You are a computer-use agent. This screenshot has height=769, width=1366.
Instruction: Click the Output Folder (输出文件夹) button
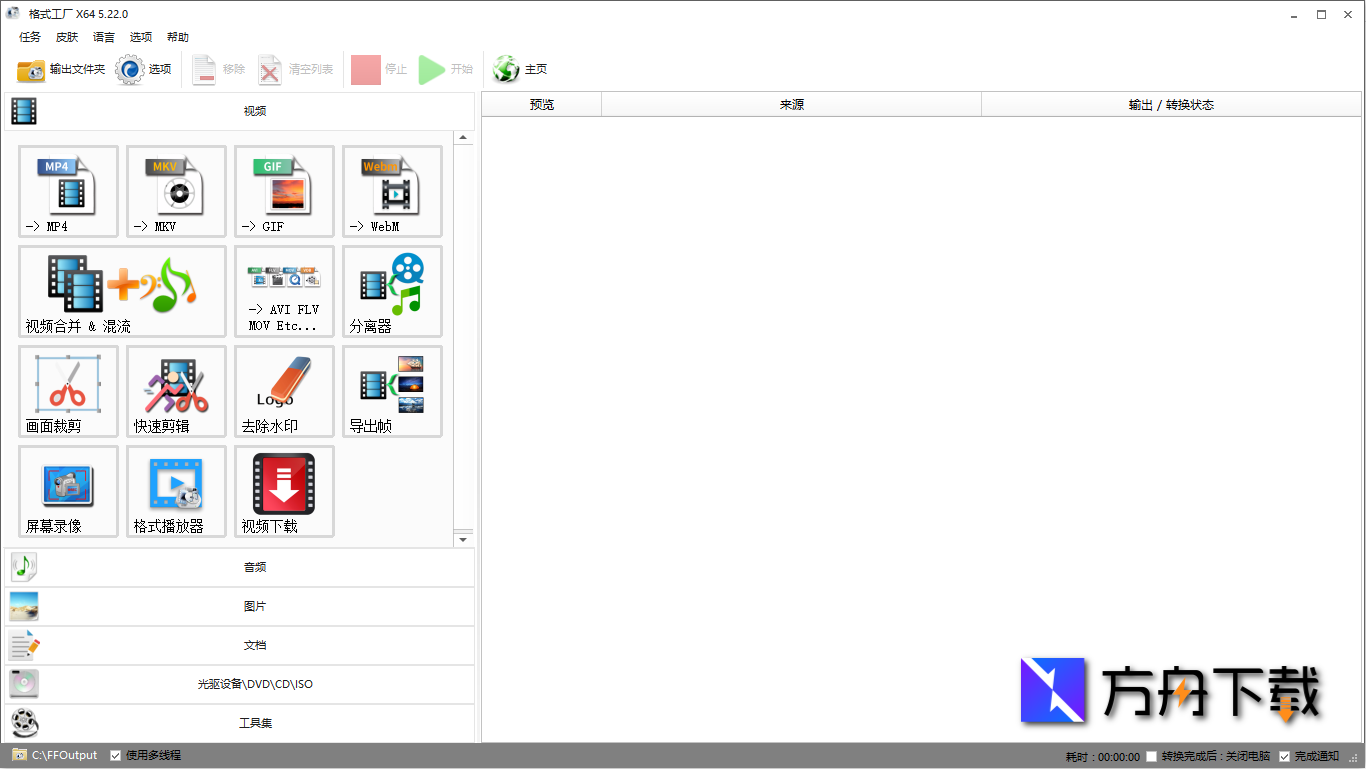tap(61, 69)
